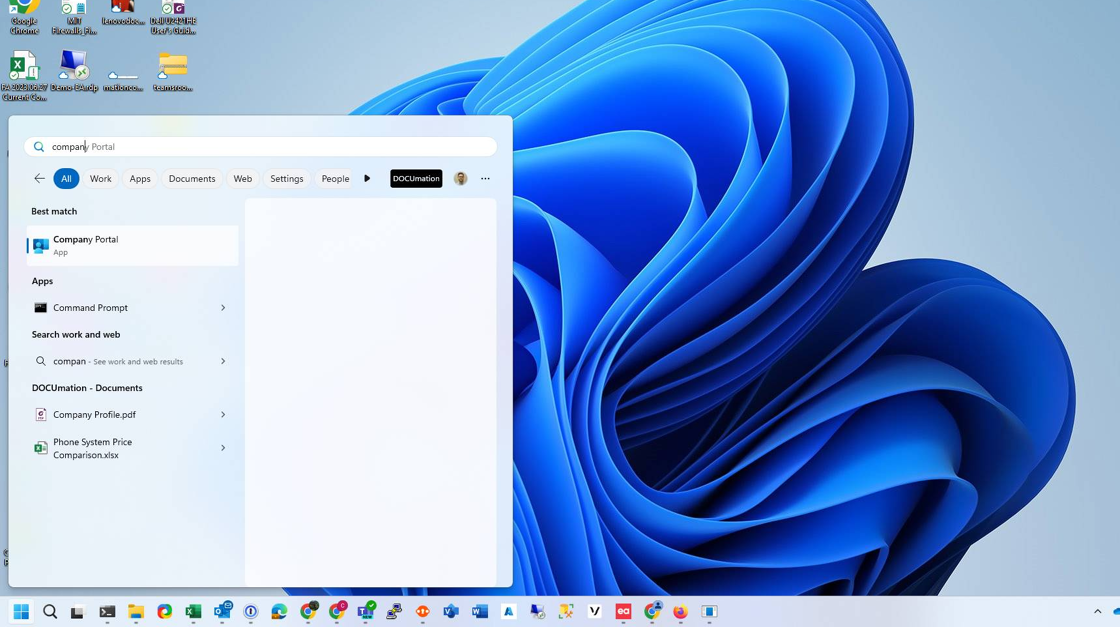Select the lenovodoc... desktop file
The image size is (1120, 627).
[123, 14]
